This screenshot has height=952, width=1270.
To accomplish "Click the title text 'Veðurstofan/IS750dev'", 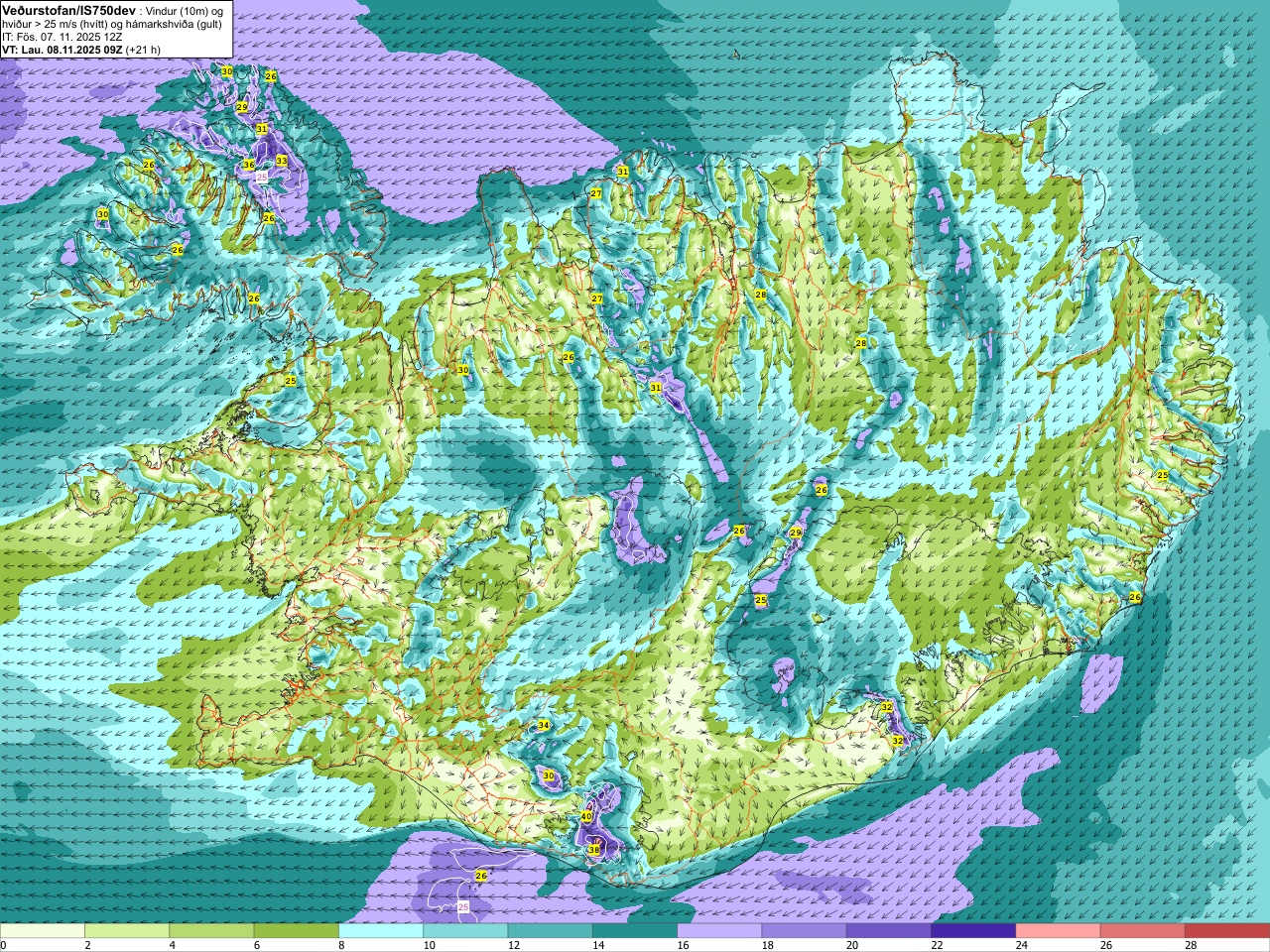I will (69, 10).
